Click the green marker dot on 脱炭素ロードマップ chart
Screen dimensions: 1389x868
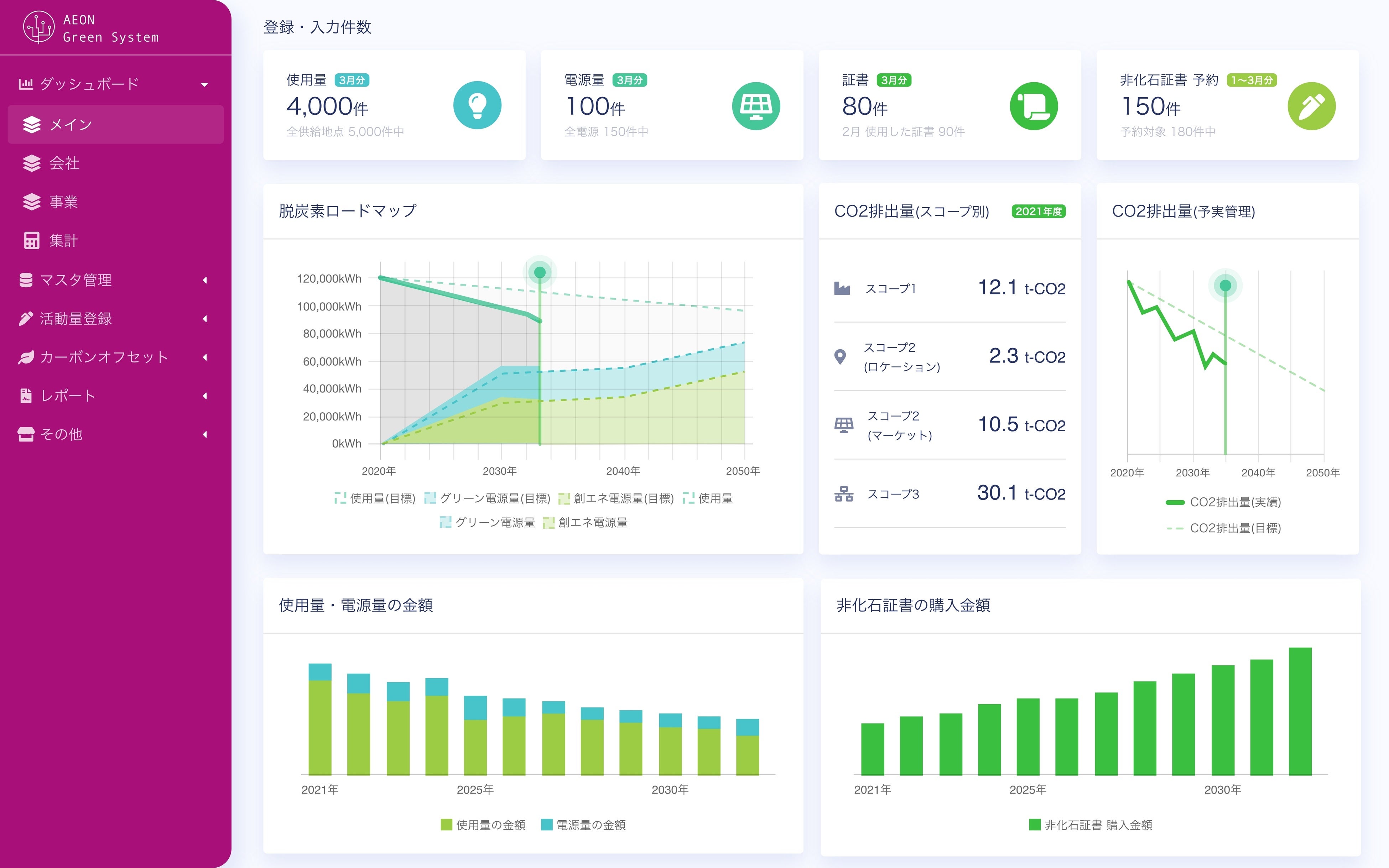click(x=540, y=272)
